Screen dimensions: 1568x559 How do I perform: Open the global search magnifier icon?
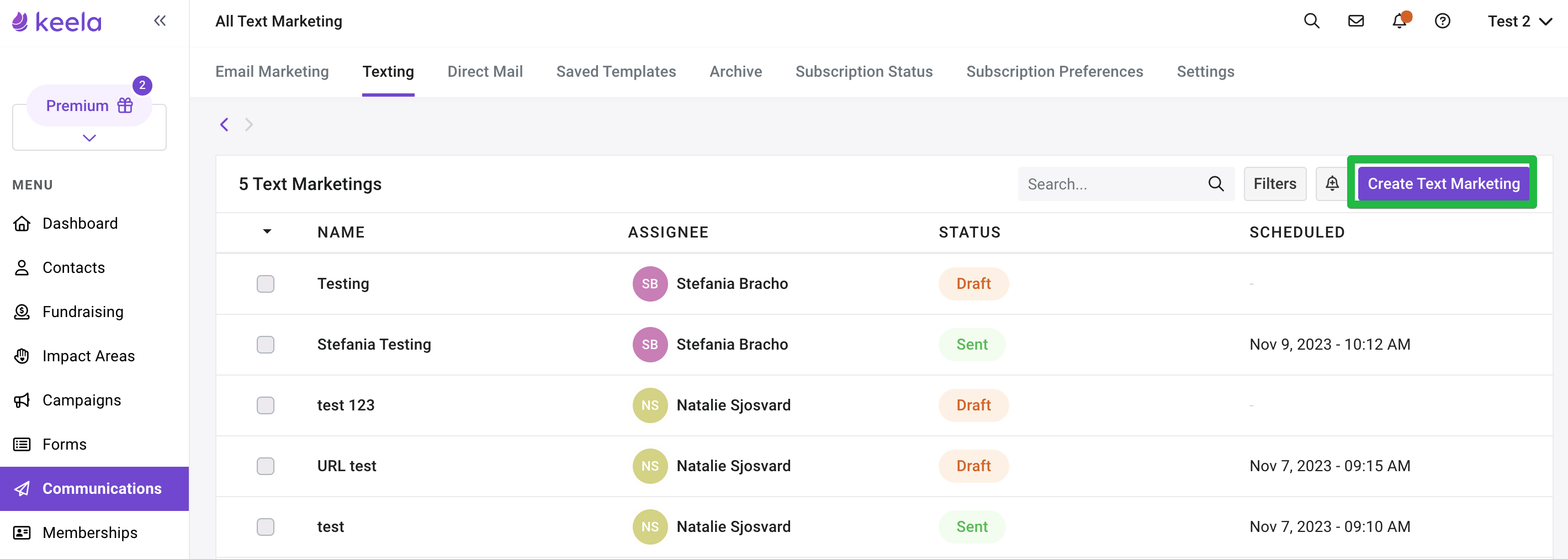click(x=1311, y=22)
